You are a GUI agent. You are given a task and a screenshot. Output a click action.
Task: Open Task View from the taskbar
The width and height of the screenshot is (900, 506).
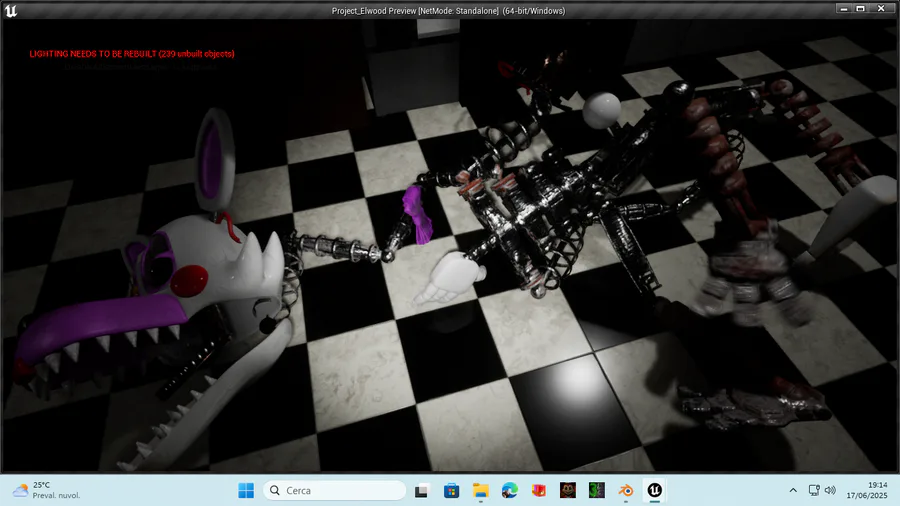coord(422,491)
